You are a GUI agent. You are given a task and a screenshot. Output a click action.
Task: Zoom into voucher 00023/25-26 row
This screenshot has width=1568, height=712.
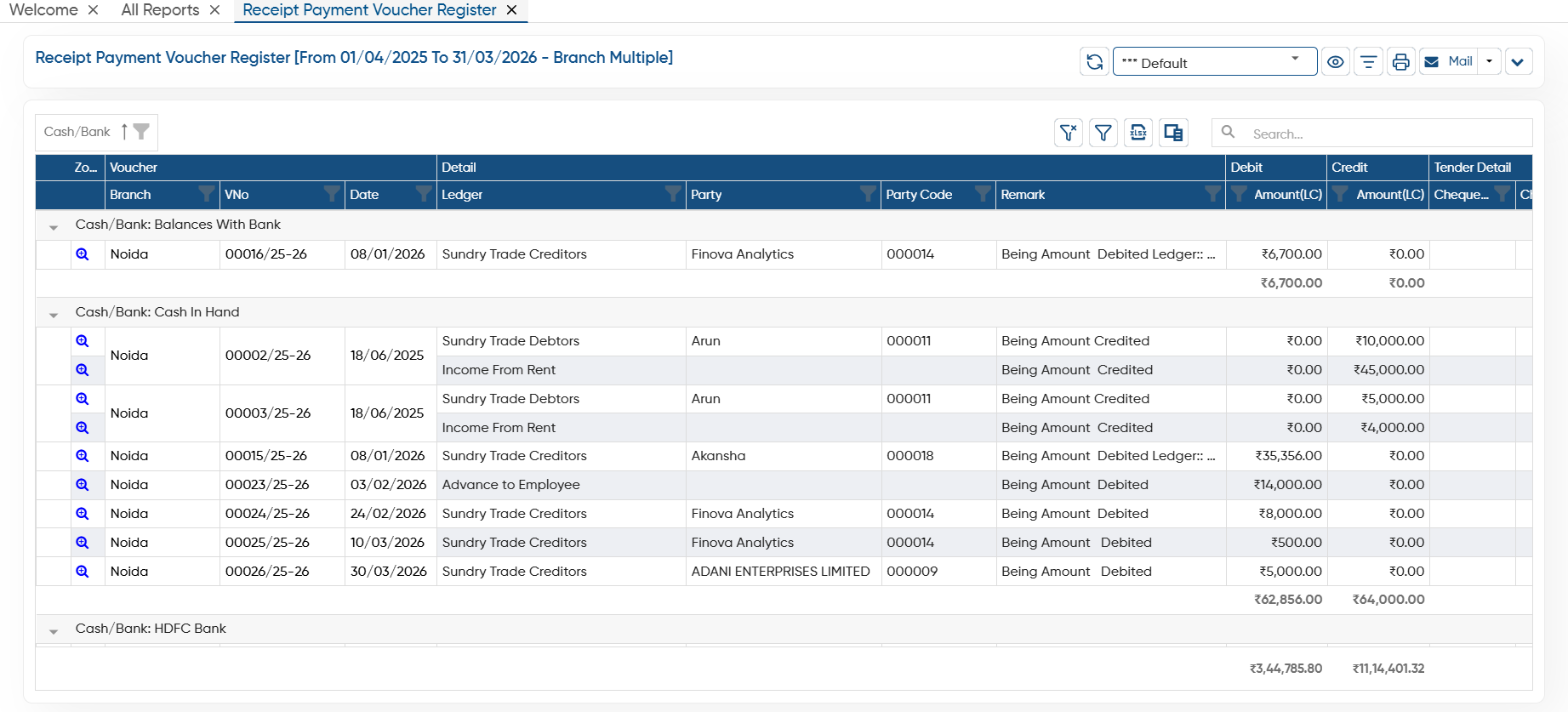[83, 485]
